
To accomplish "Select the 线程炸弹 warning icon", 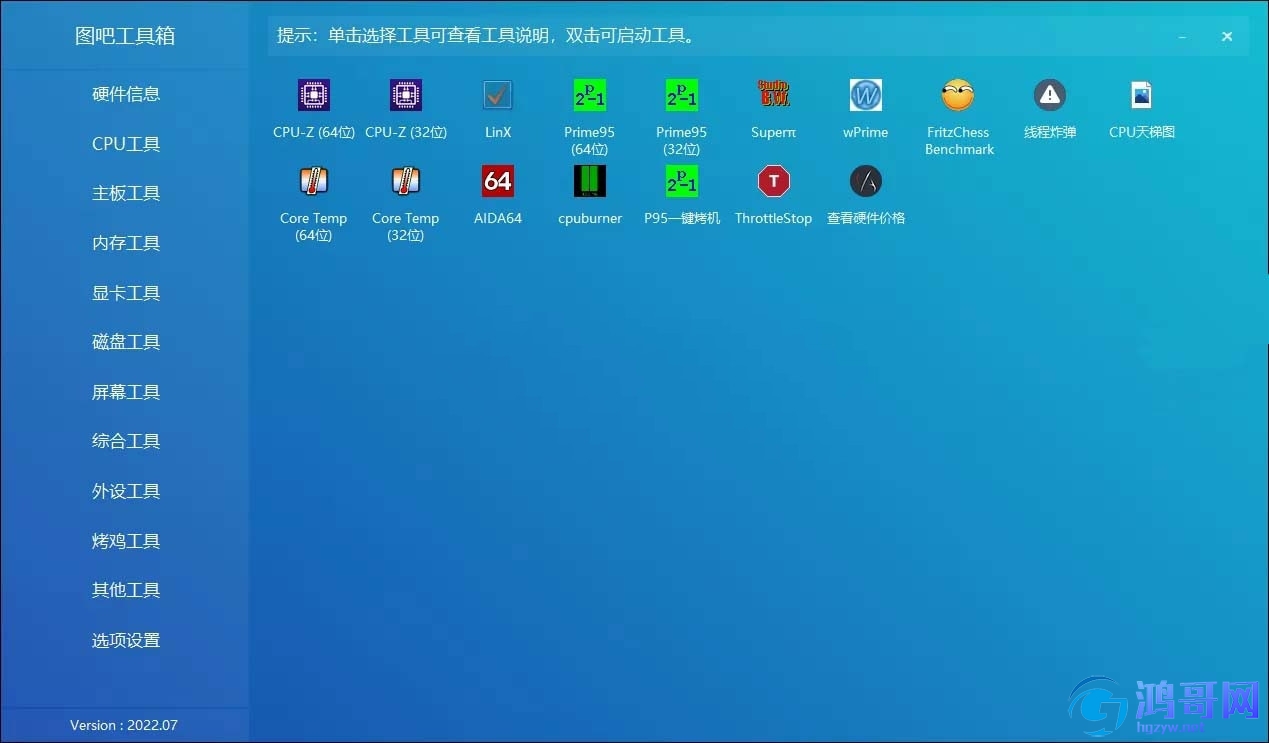I will (x=1050, y=96).
